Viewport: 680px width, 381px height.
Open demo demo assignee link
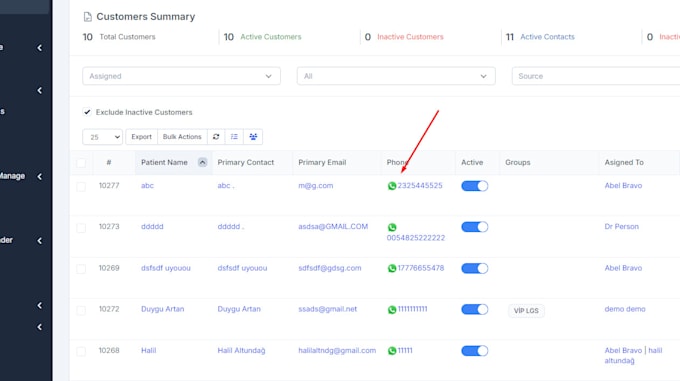(624, 309)
